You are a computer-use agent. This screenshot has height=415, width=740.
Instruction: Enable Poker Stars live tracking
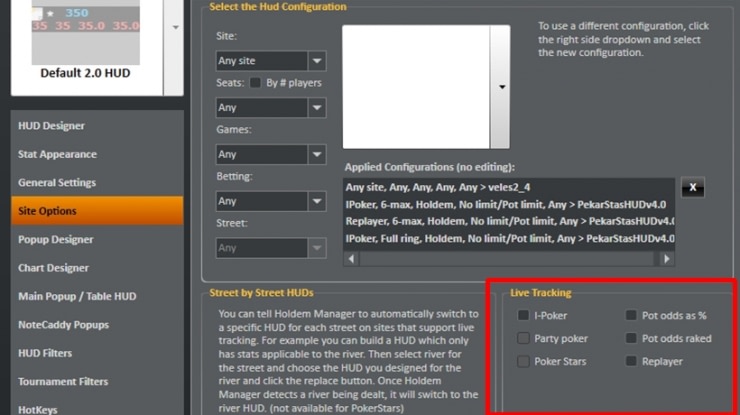(523, 361)
